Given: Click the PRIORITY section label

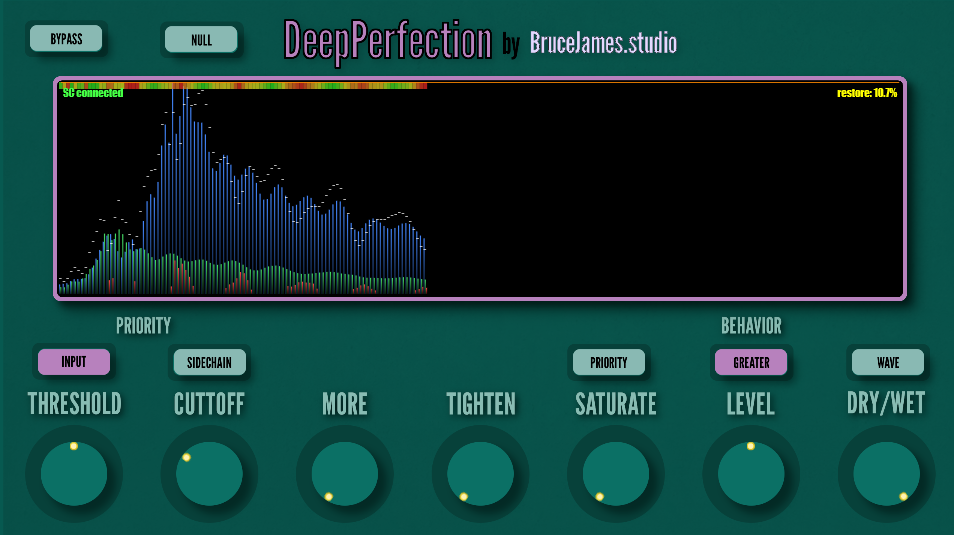Looking at the screenshot, I should pyautogui.click(x=144, y=326).
